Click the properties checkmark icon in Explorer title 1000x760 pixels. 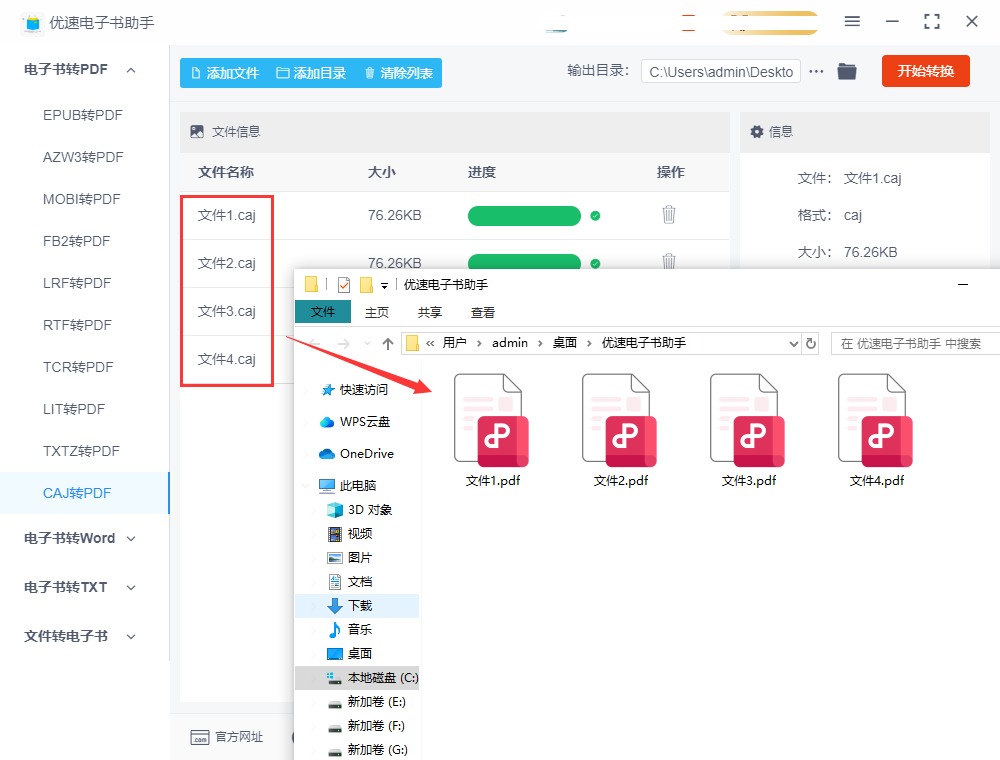(344, 284)
